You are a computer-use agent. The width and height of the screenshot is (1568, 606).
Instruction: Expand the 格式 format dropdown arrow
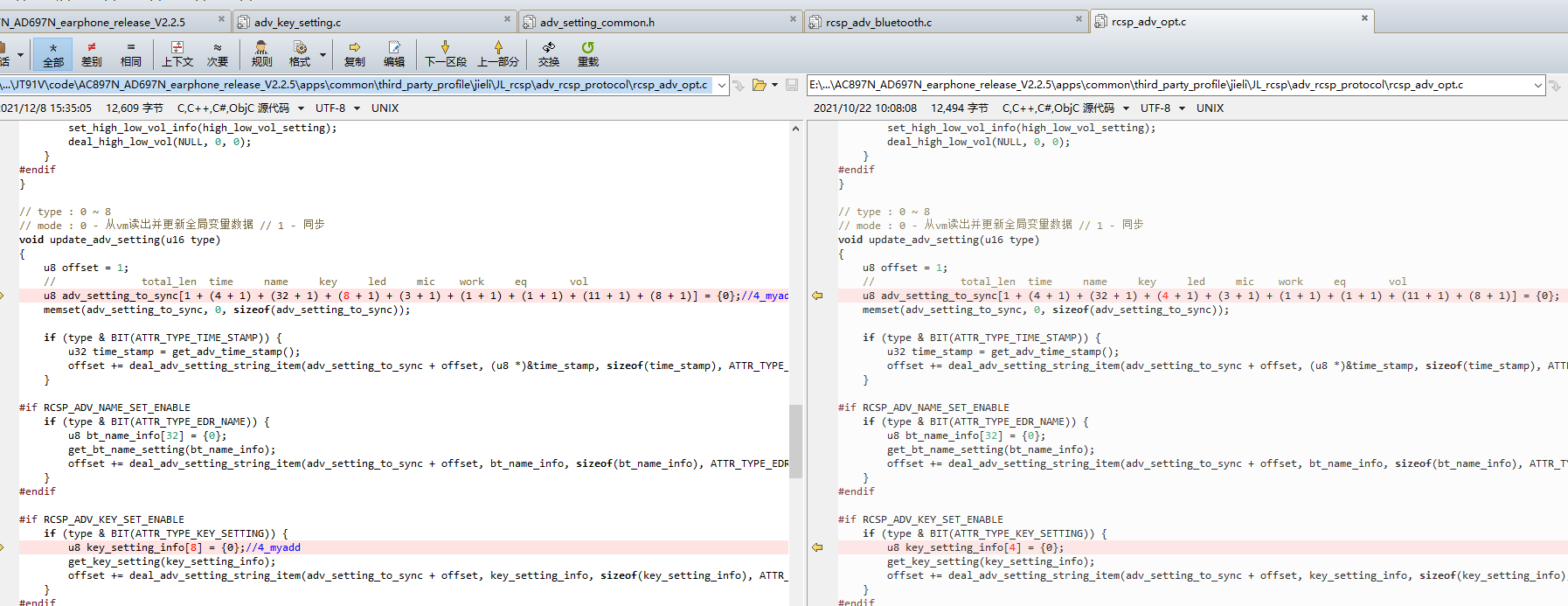[323, 54]
